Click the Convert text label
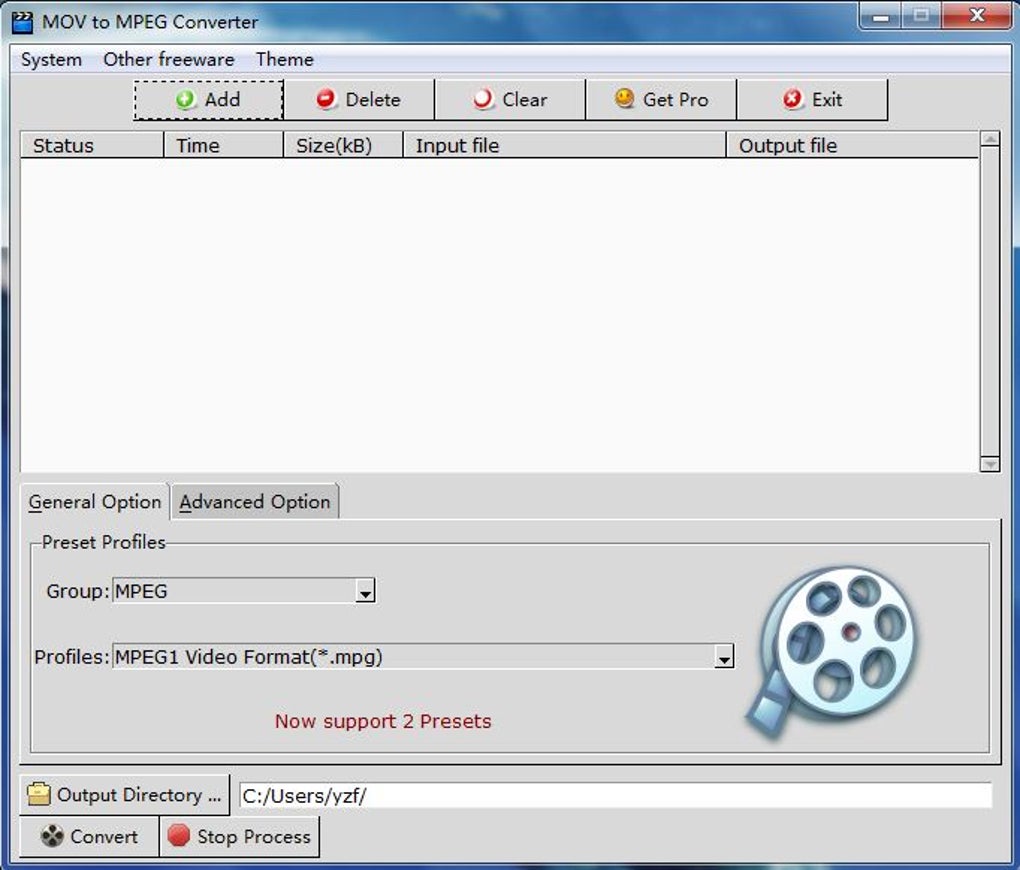Image resolution: width=1020 pixels, height=870 pixels. [x=104, y=836]
